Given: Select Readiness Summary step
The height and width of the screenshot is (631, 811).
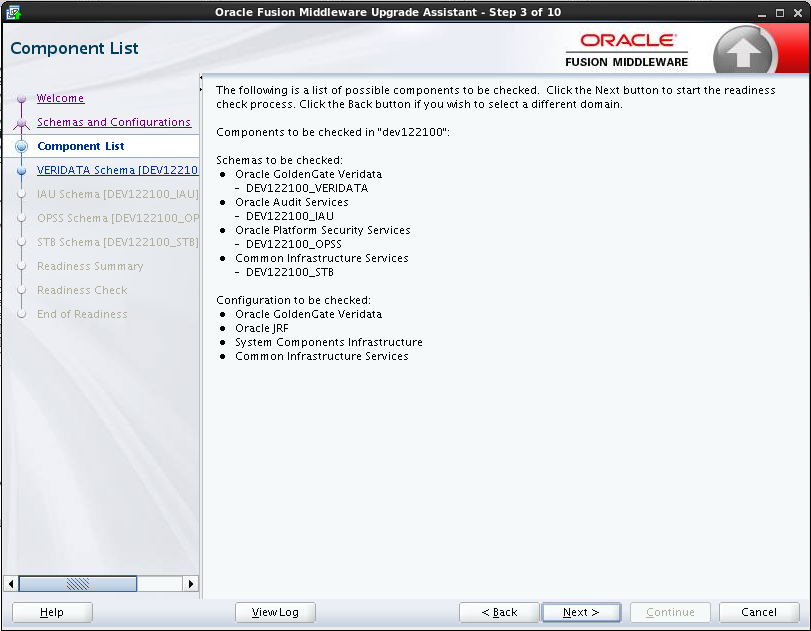Looking at the screenshot, I should pos(90,266).
